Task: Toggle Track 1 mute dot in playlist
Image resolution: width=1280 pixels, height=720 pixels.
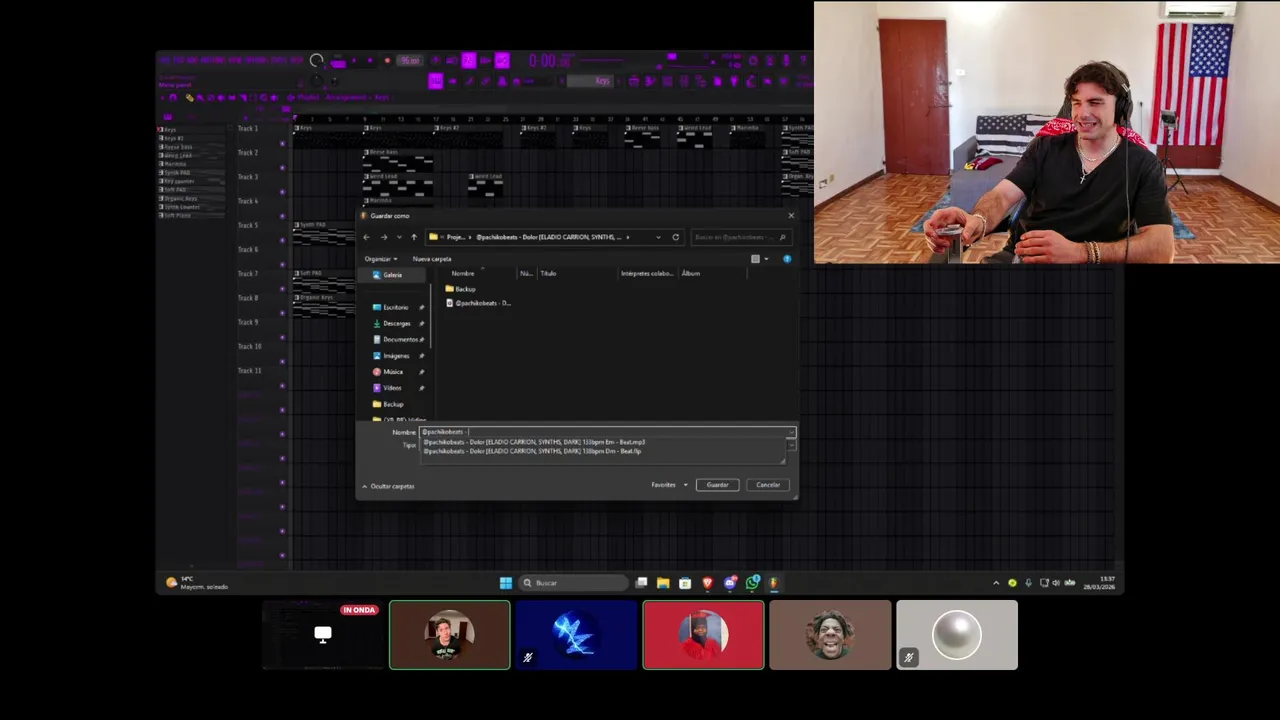Action: pyautogui.click(x=282, y=143)
